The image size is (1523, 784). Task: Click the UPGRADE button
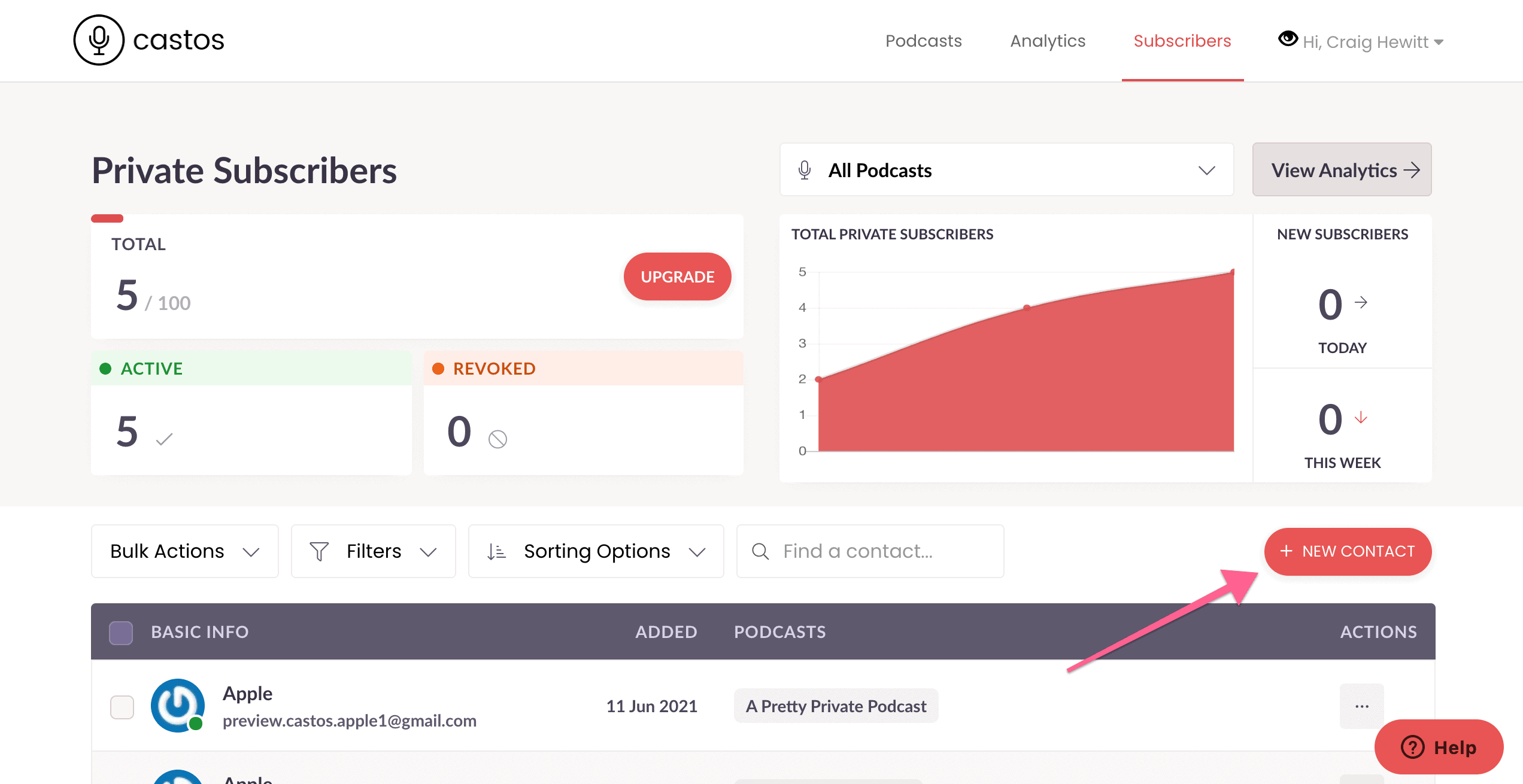pos(677,276)
